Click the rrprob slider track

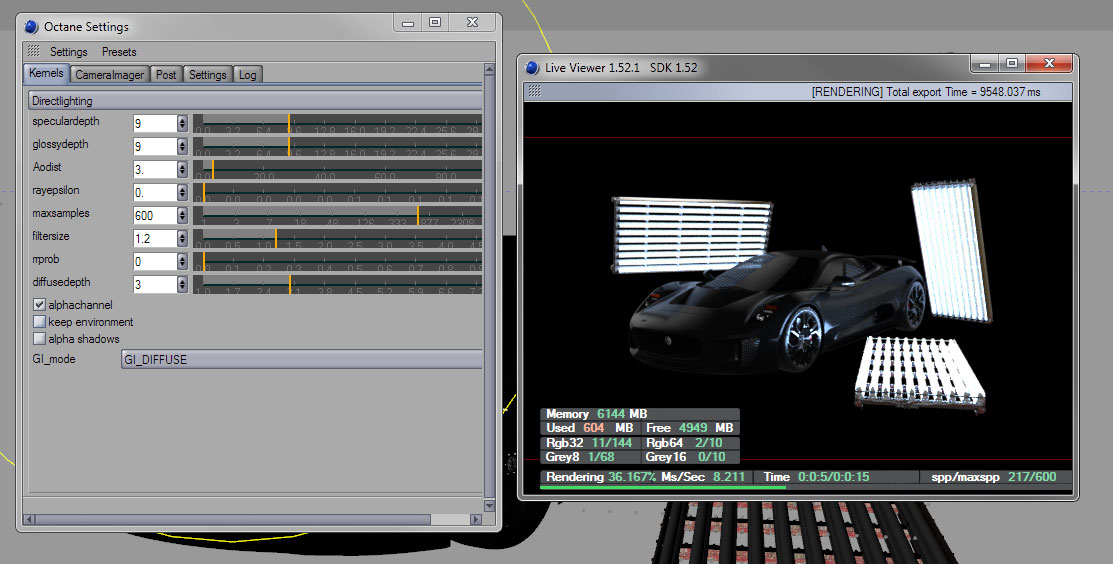(338, 261)
